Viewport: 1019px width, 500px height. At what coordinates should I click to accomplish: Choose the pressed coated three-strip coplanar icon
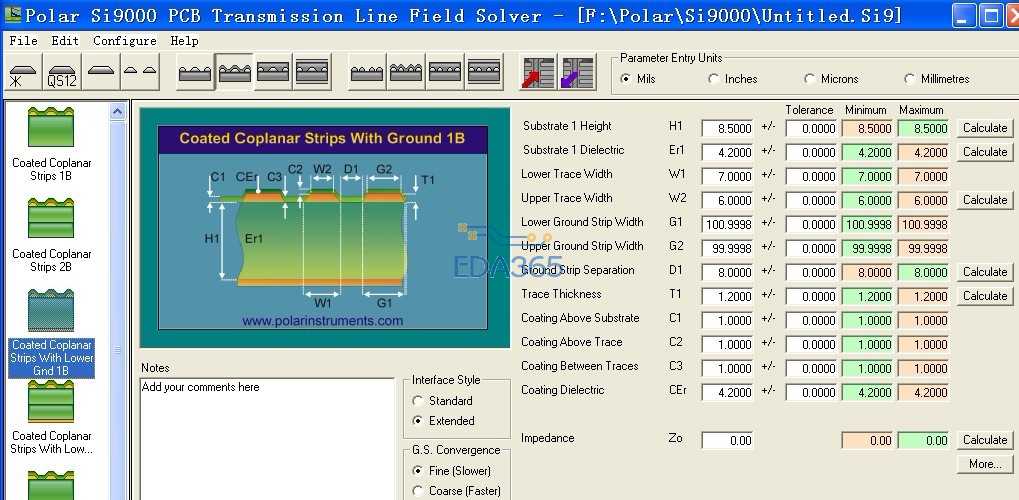click(235, 72)
